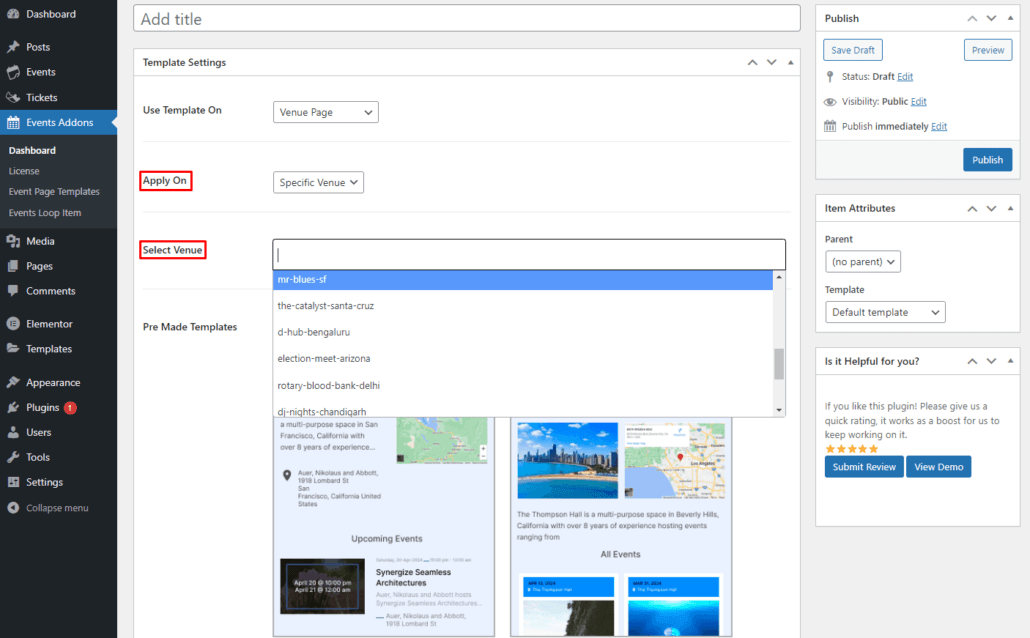
Task: Open Events Loop Item submenu item
Action: tap(45, 213)
